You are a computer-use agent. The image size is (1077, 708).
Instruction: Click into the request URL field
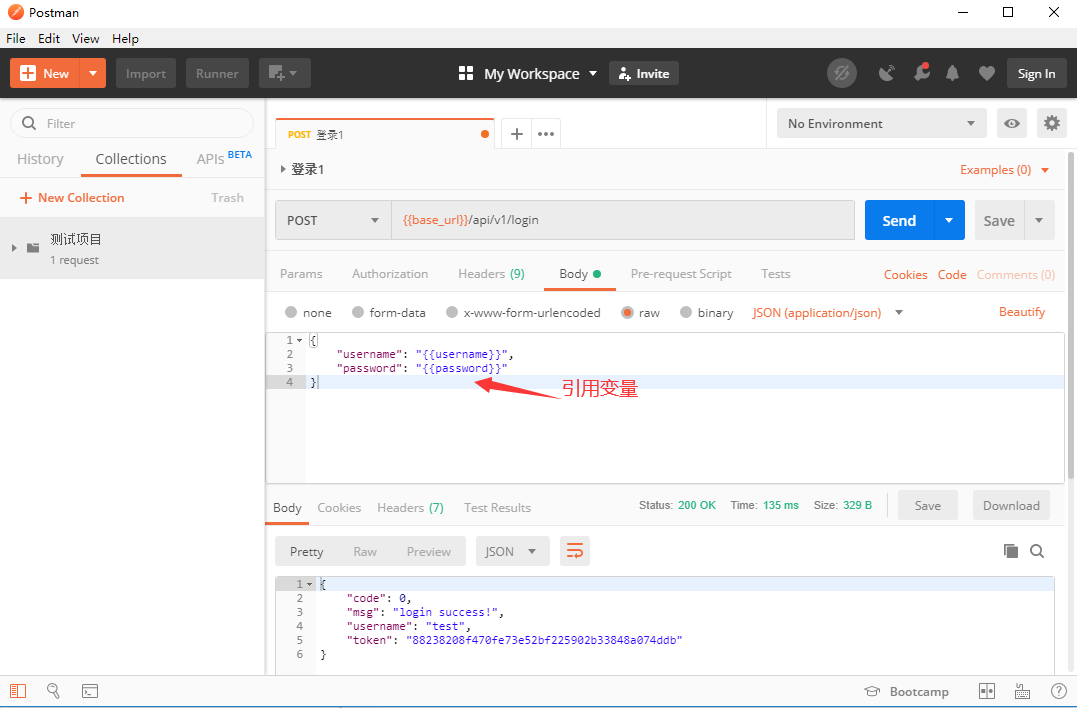(623, 220)
